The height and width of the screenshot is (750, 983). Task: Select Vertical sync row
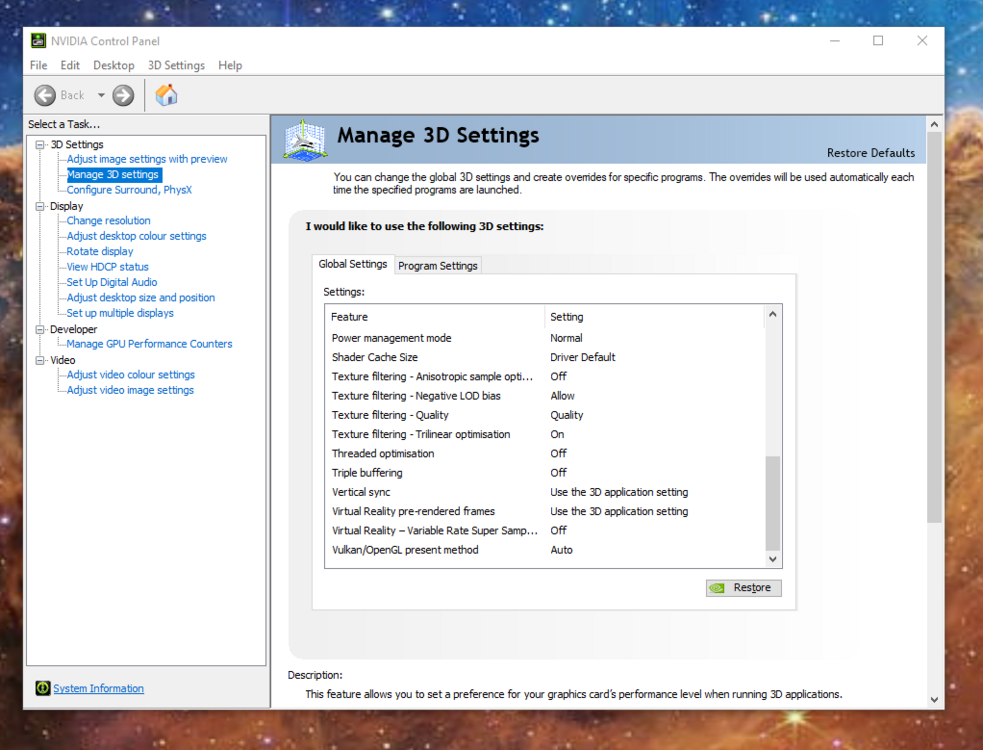[545, 492]
